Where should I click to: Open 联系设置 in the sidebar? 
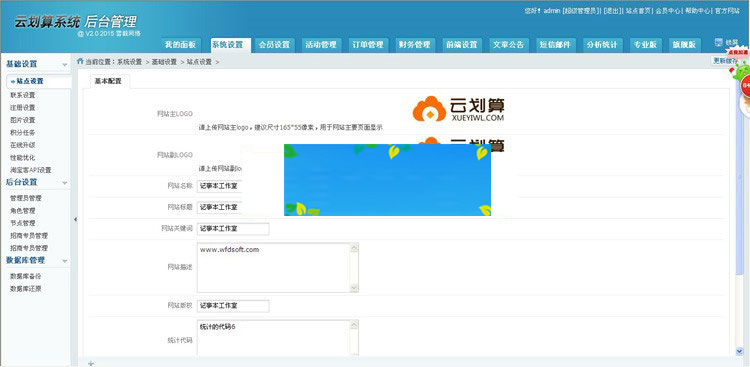pos(22,95)
